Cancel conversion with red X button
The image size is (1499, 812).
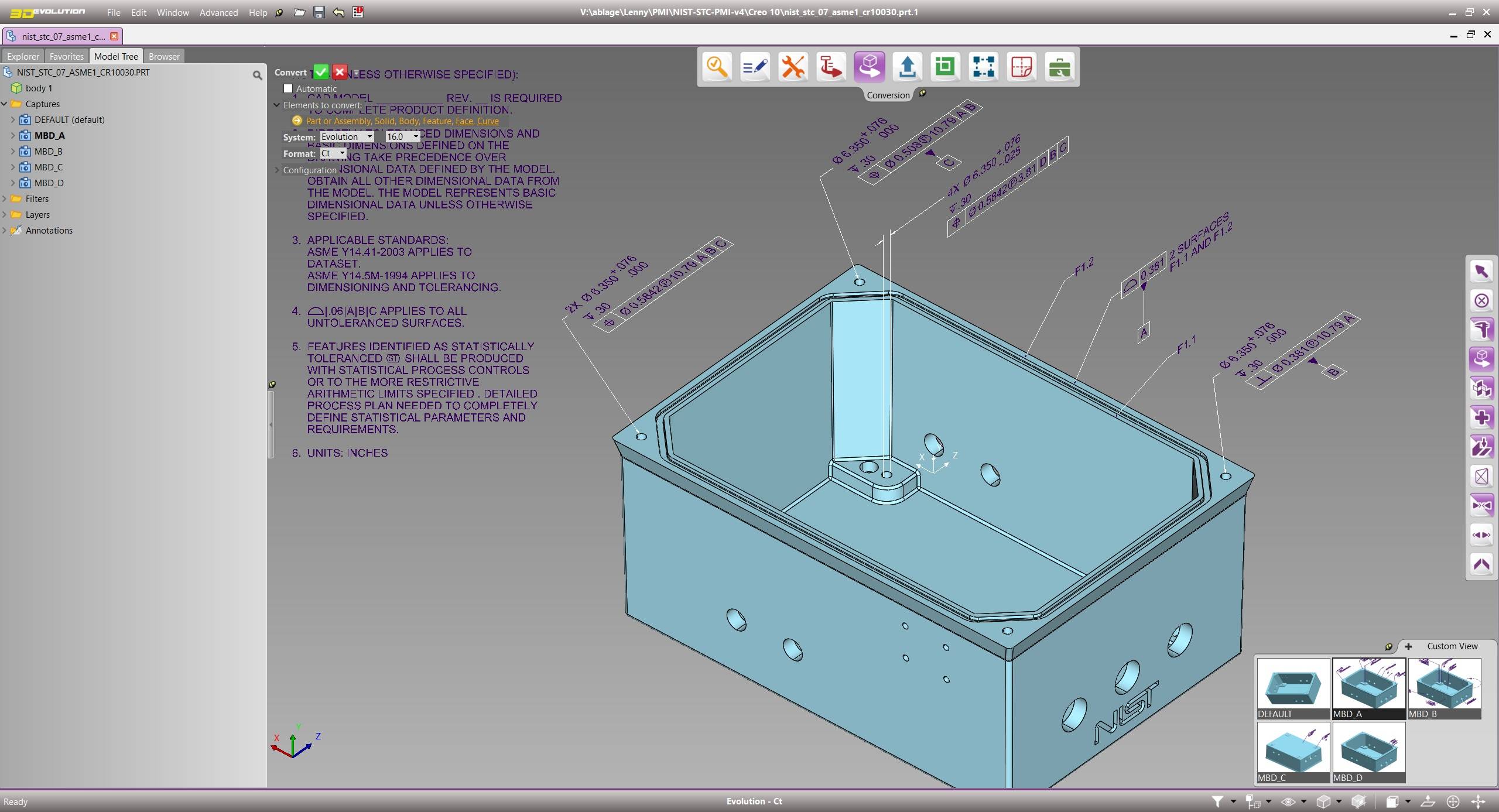[x=340, y=72]
